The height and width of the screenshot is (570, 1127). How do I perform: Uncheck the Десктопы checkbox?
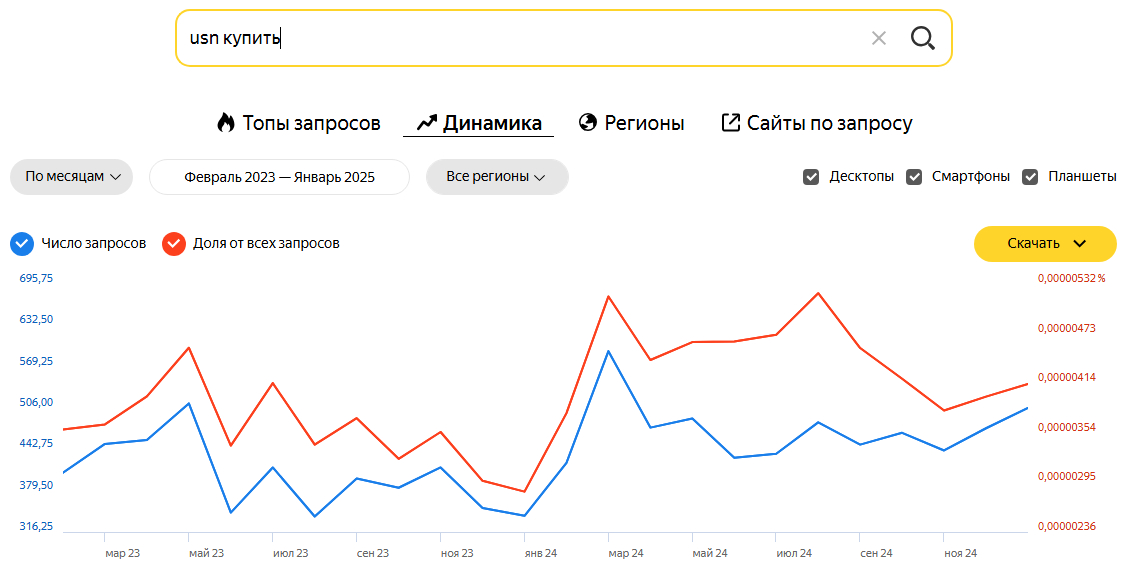(x=811, y=177)
